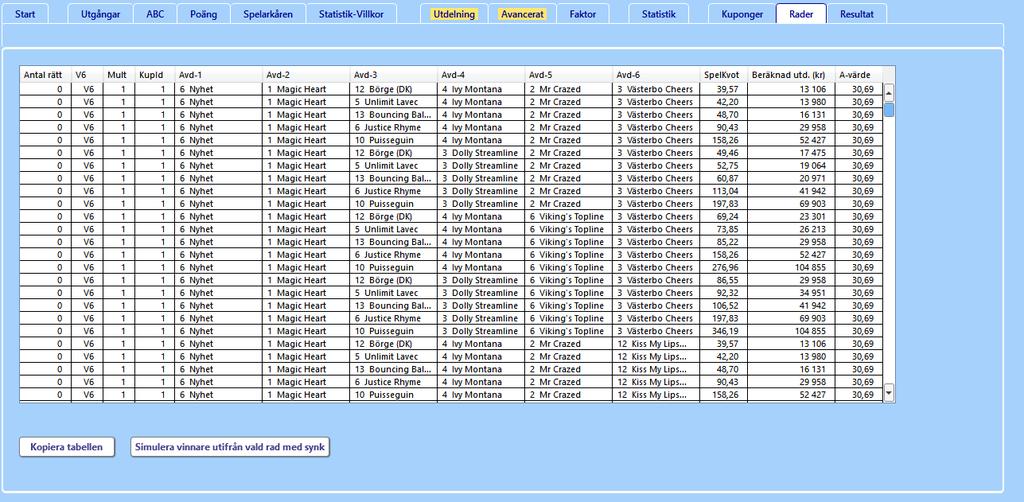Viewport: 1024px width, 502px height.
Task: Sort by A-värde column header
Action: tap(859, 74)
